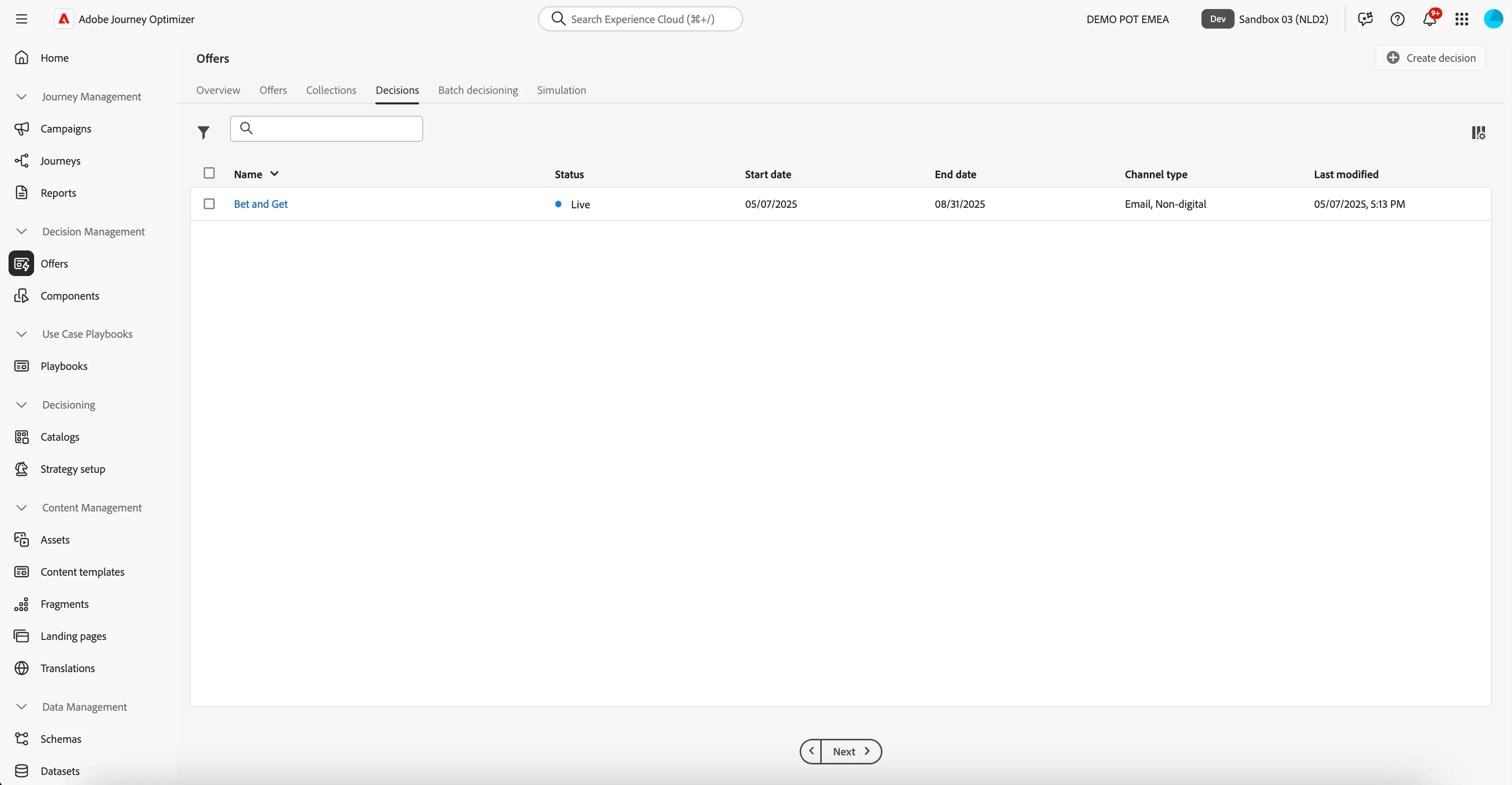1512x785 pixels.
Task: Open the hamburger navigation menu
Action: [x=22, y=19]
